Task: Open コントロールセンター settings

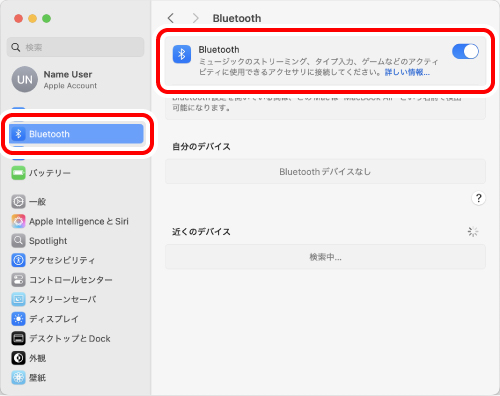Action: (76, 280)
